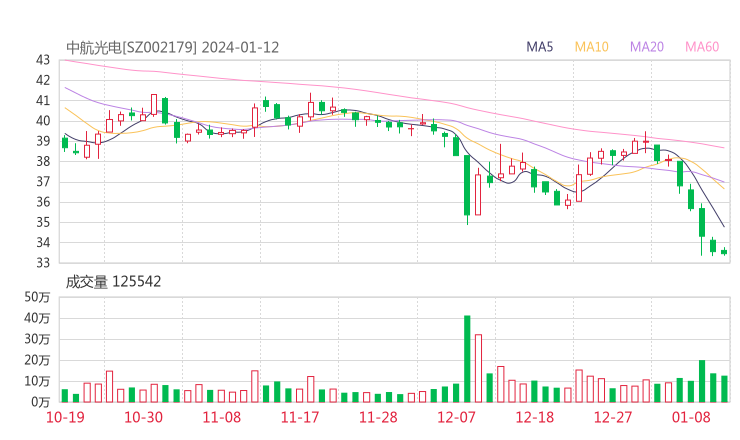740x440 pixels.
Task: Toggle the MA10 moving average legend
Action: pos(592,47)
